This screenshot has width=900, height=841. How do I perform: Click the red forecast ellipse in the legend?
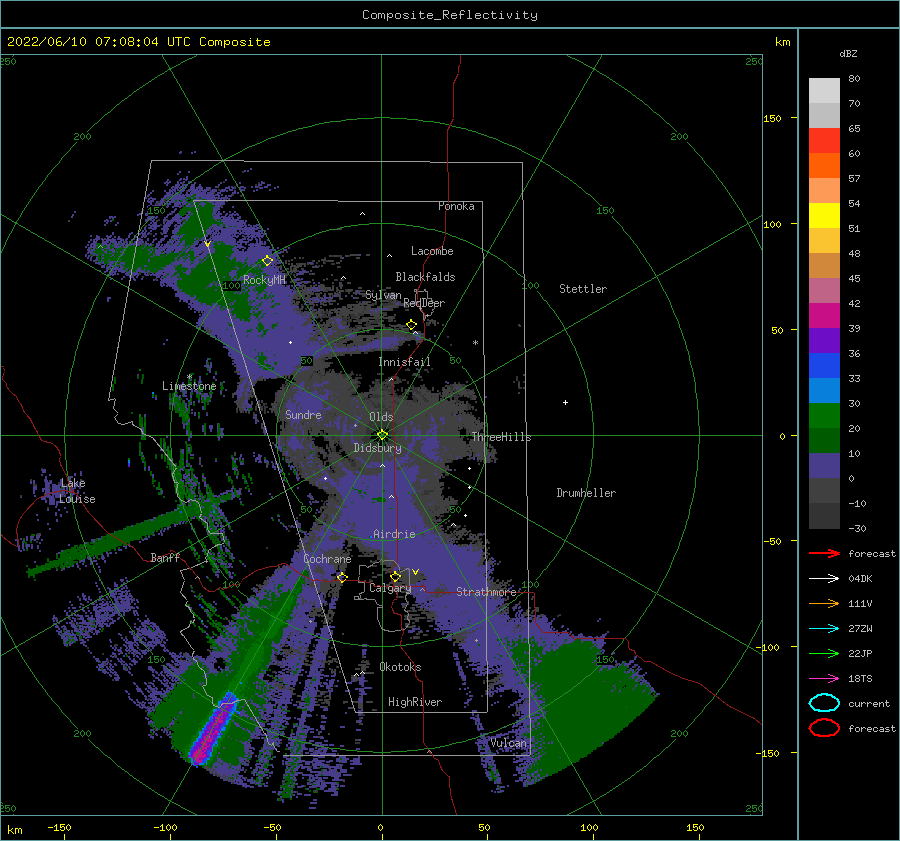(x=824, y=728)
